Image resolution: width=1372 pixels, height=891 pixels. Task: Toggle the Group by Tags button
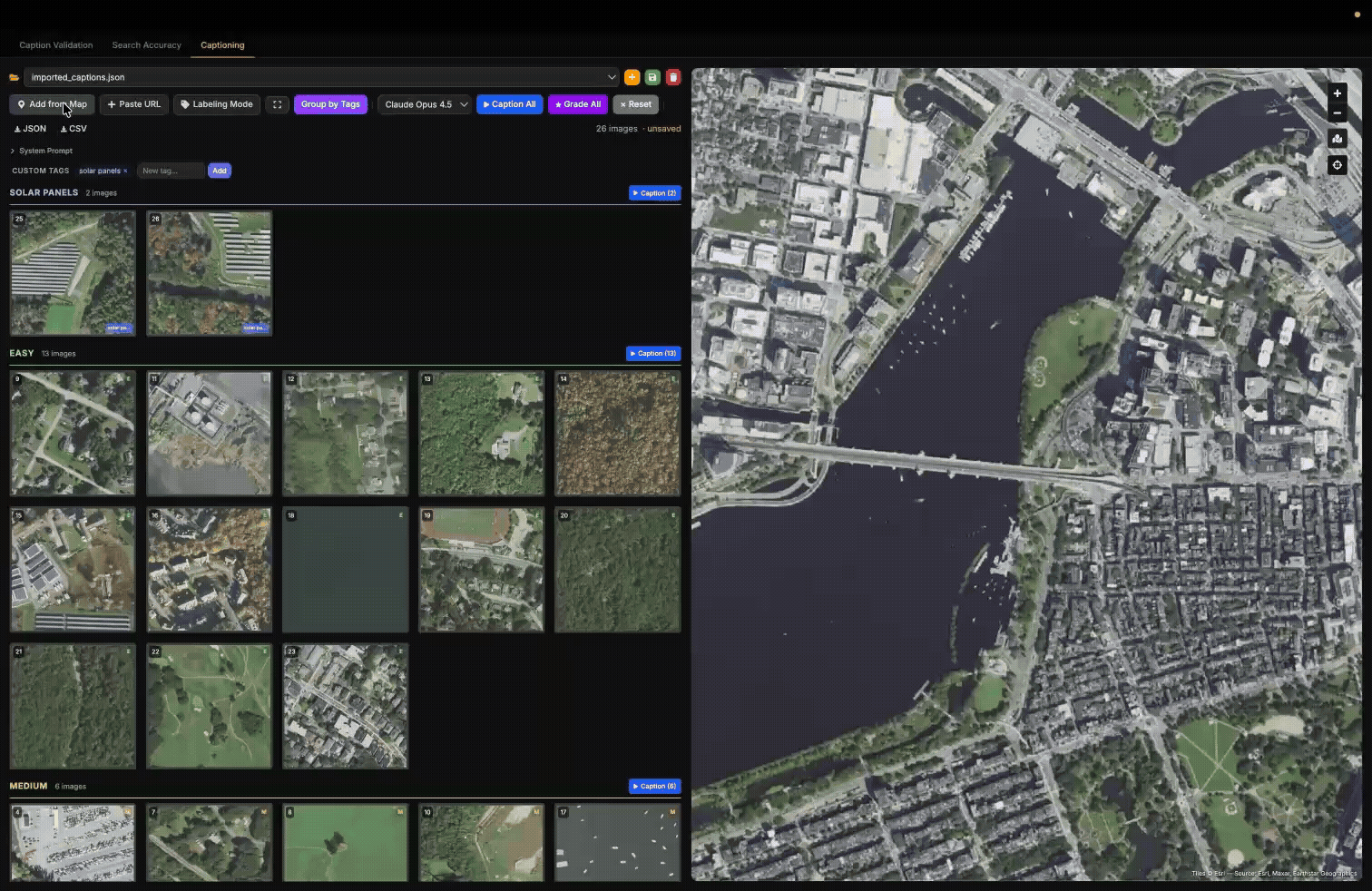pos(330,104)
